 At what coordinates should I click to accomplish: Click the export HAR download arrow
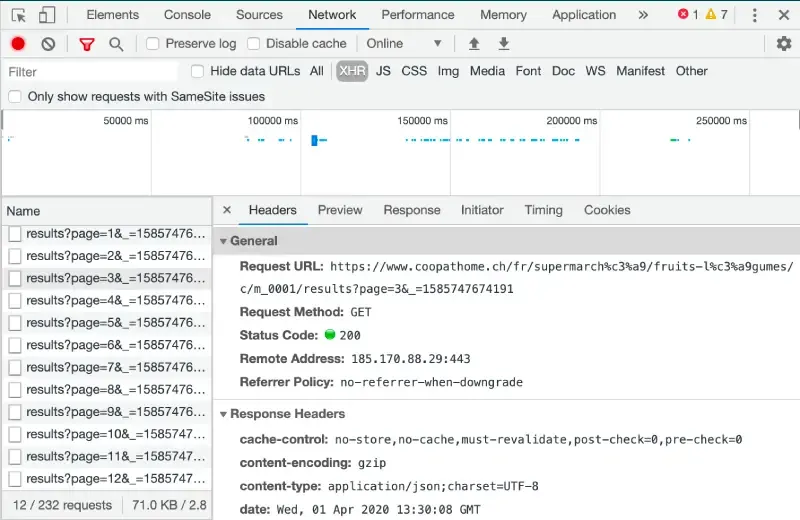coord(504,44)
